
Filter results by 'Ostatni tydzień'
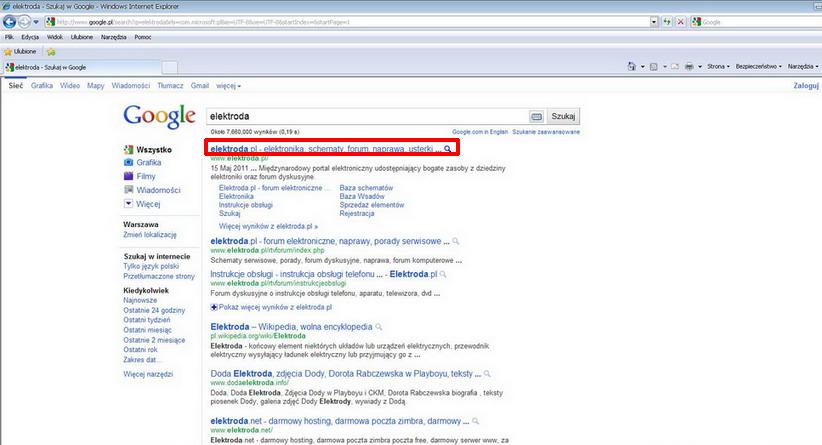click(147, 320)
